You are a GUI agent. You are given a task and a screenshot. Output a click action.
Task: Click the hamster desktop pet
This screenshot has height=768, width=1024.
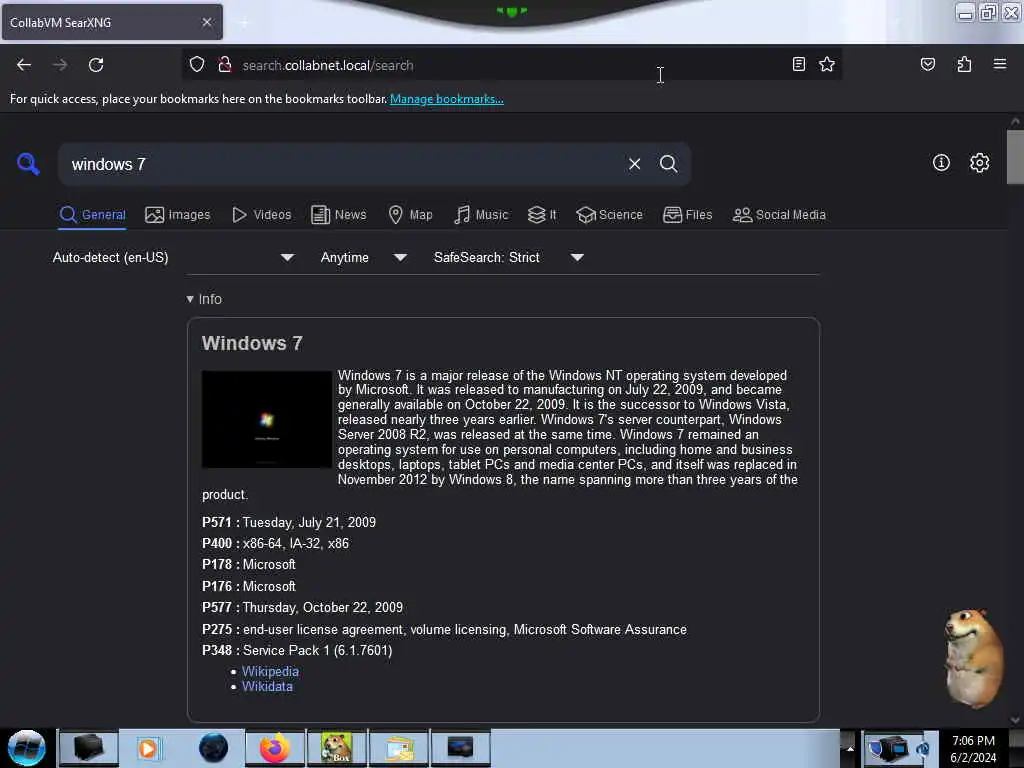click(973, 658)
